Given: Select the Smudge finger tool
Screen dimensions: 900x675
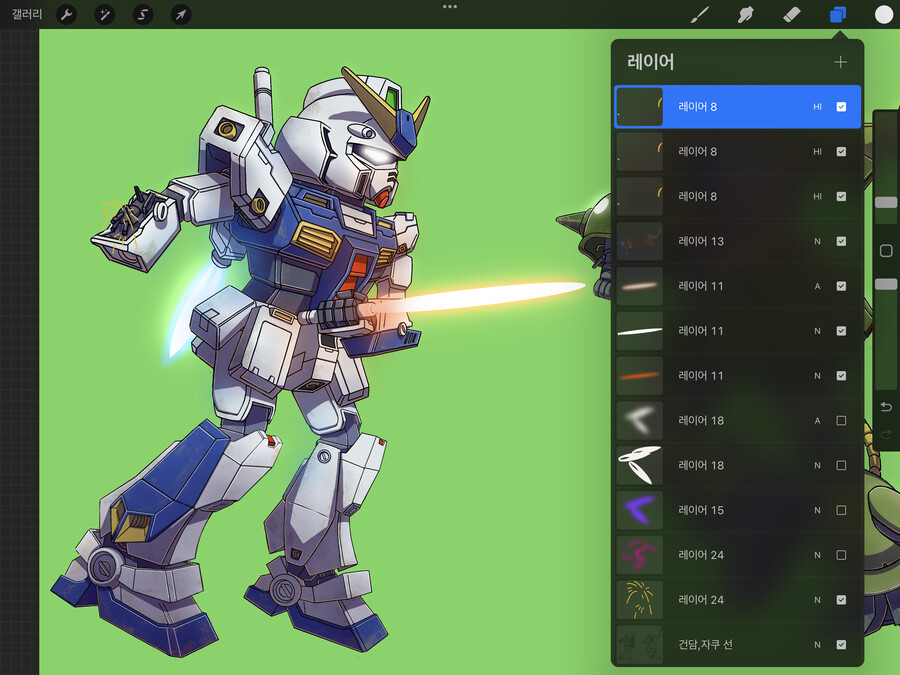Looking at the screenshot, I should (745, 14).
